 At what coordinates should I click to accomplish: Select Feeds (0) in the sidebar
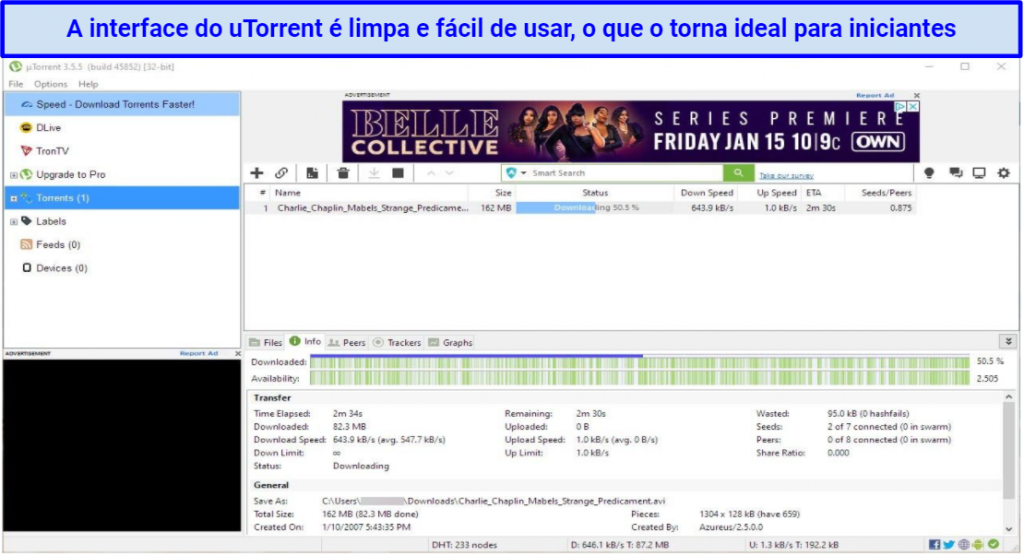57,245
